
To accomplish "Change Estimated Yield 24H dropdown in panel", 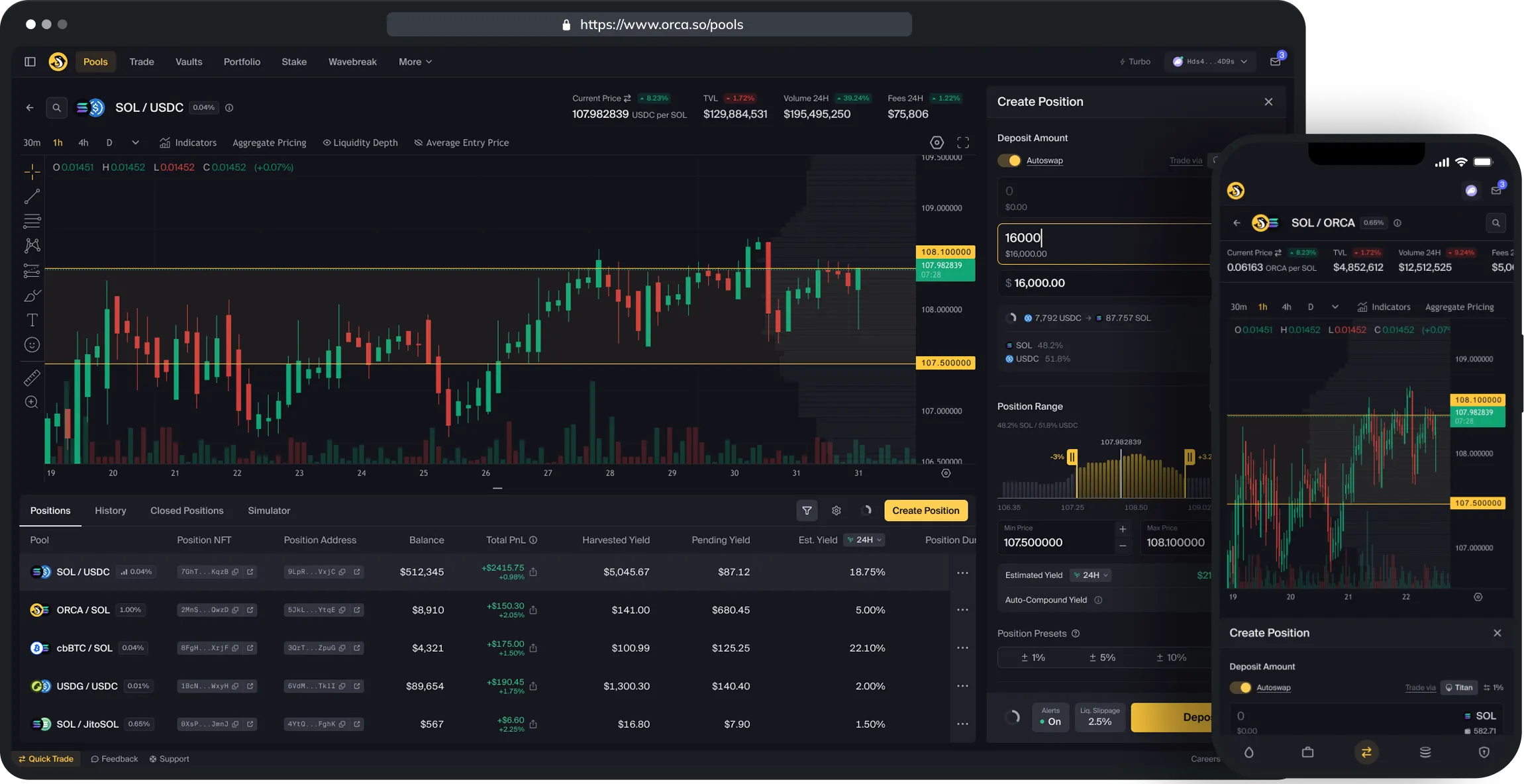I will pyautogui.click(x=1090, y=575).
